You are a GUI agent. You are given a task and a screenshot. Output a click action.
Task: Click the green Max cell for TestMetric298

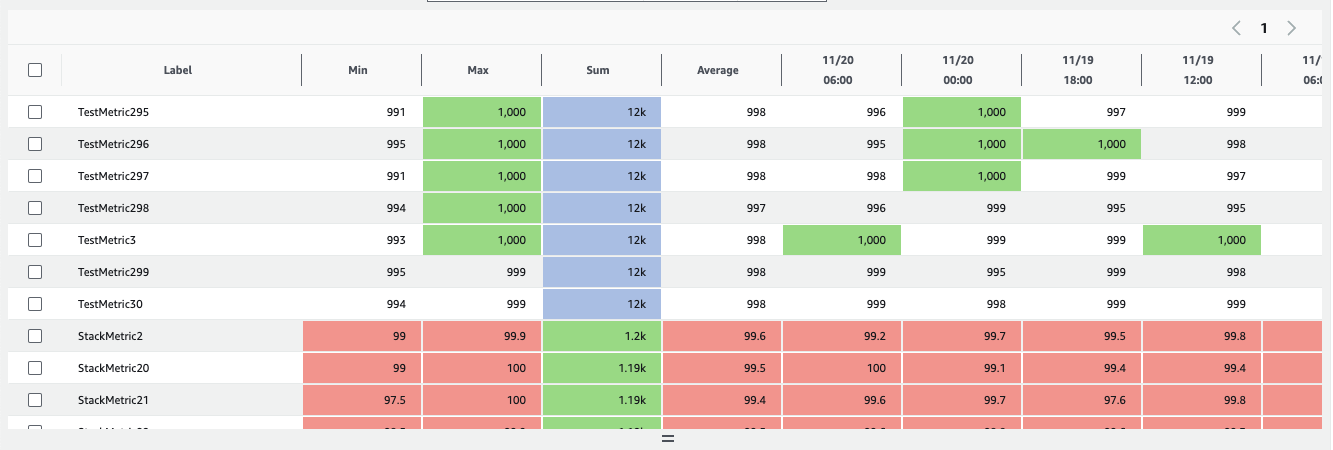click(482, 208)
